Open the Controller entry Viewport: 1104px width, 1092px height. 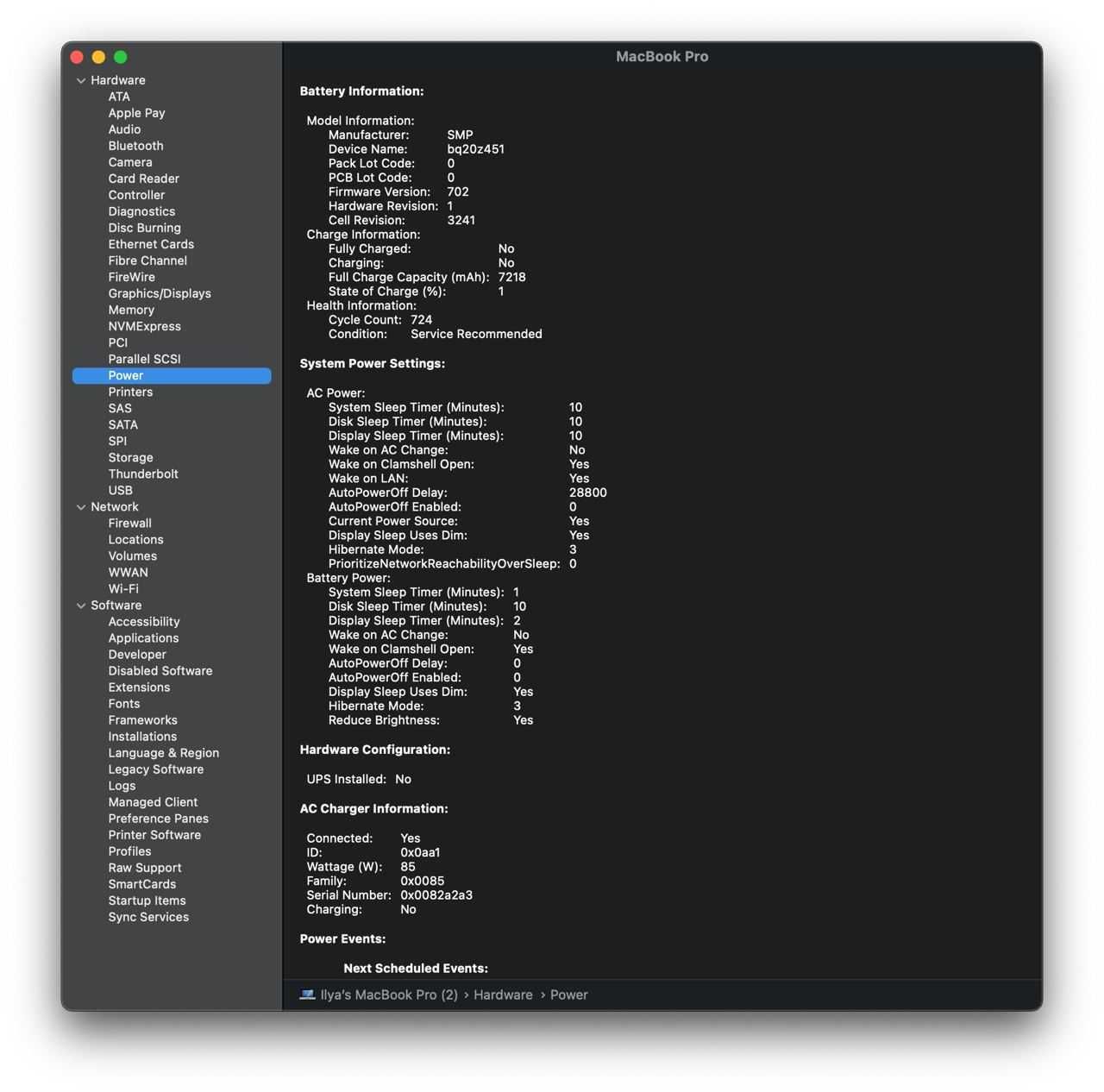coord(136,195)
